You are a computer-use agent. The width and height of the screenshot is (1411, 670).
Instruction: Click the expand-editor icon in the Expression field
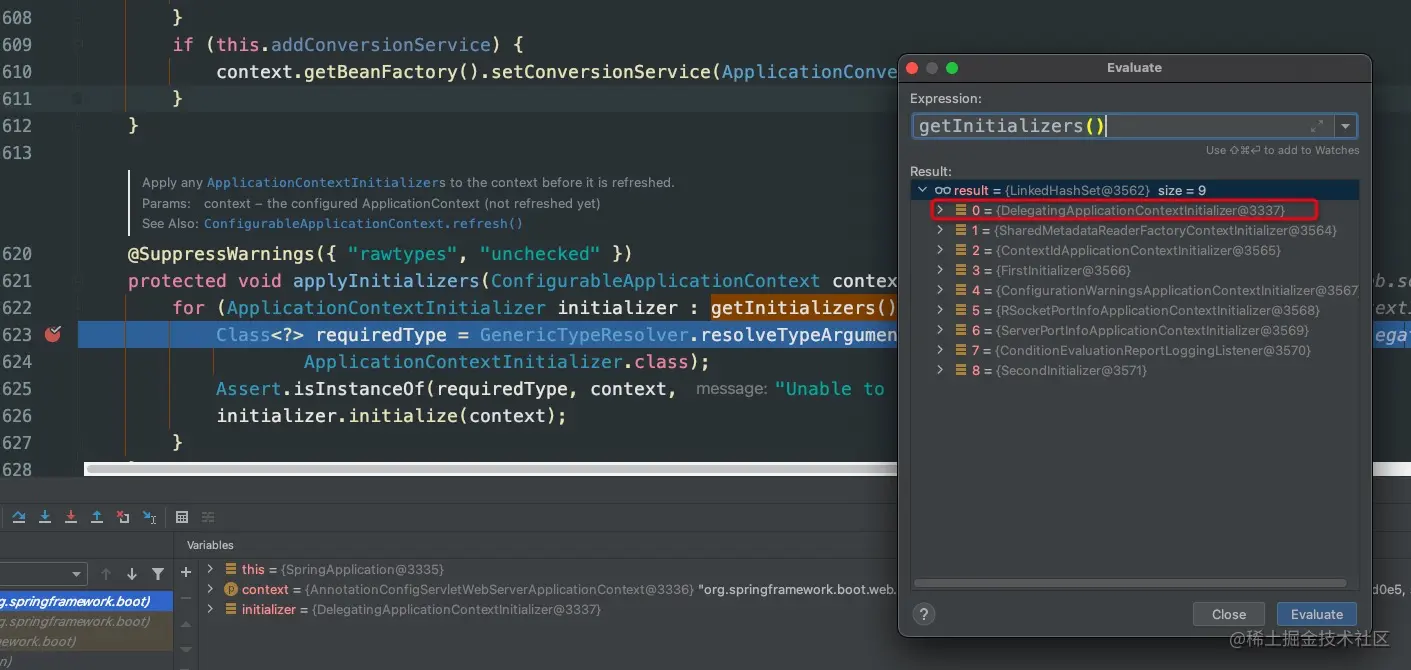click(x=1317, y=126)
